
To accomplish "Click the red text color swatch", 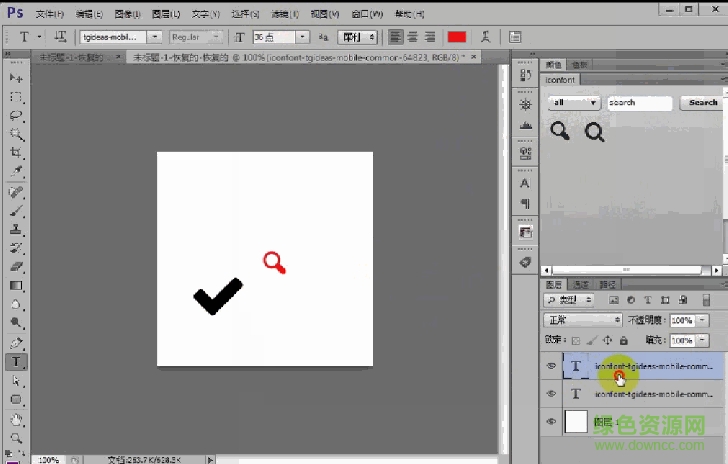I will click(x=457, y=37).
